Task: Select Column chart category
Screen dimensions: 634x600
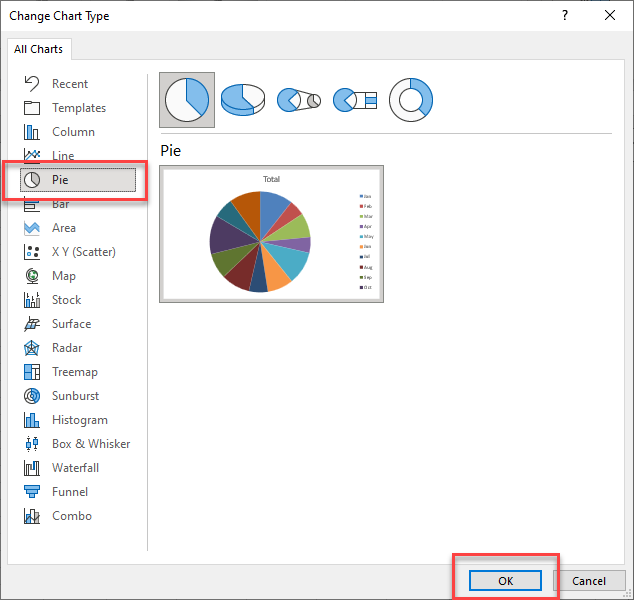Action: [x=73, y=132]
